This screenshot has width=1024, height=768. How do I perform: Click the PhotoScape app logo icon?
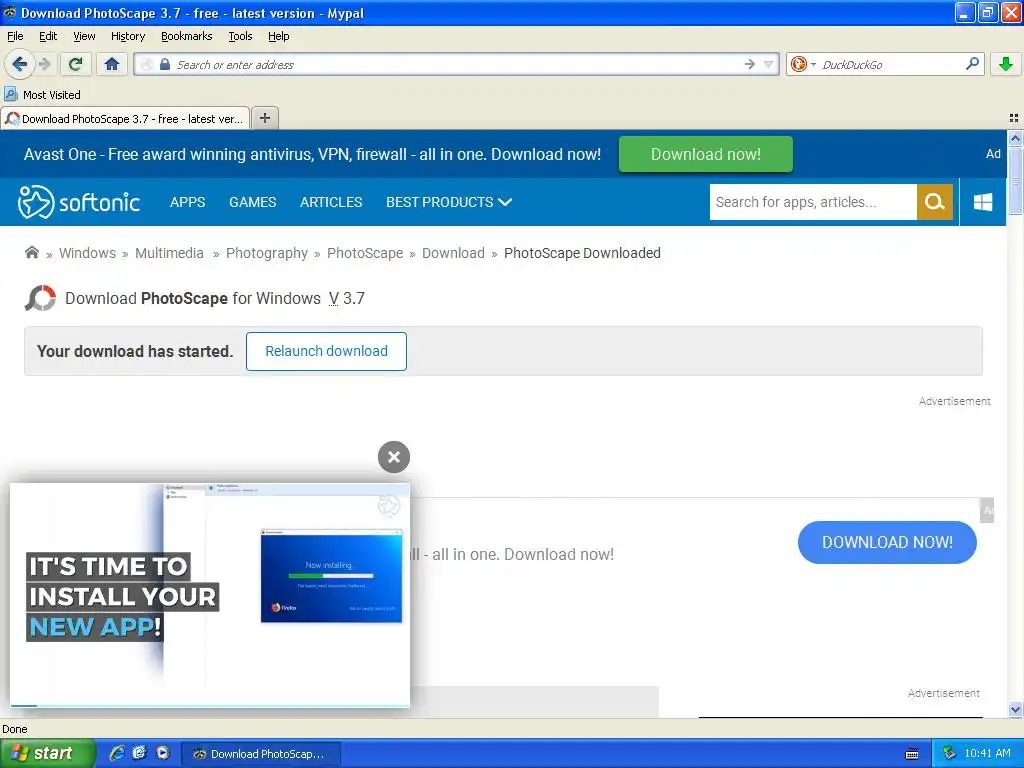coord(40,298)
